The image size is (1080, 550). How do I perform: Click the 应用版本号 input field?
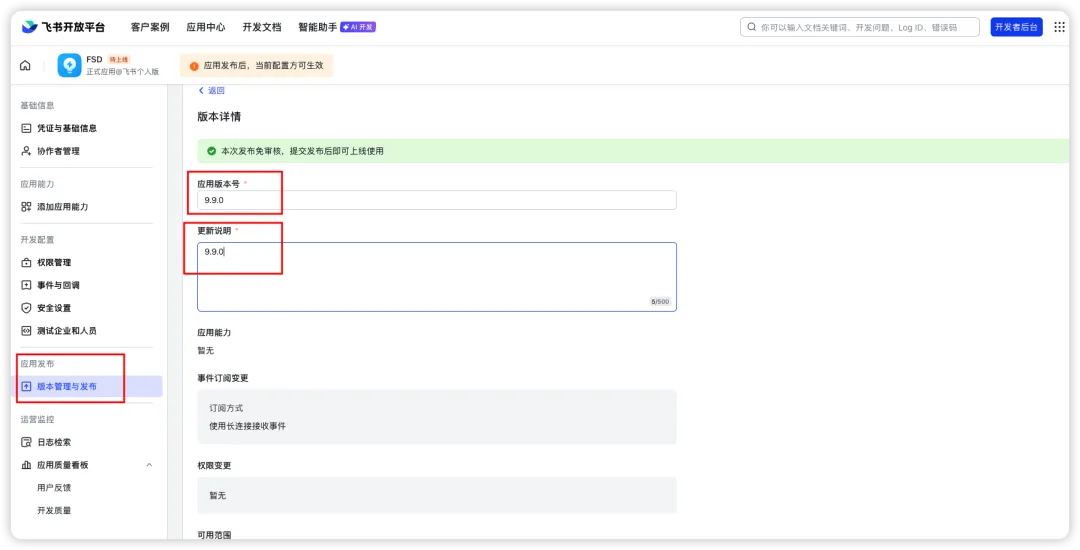437,200
